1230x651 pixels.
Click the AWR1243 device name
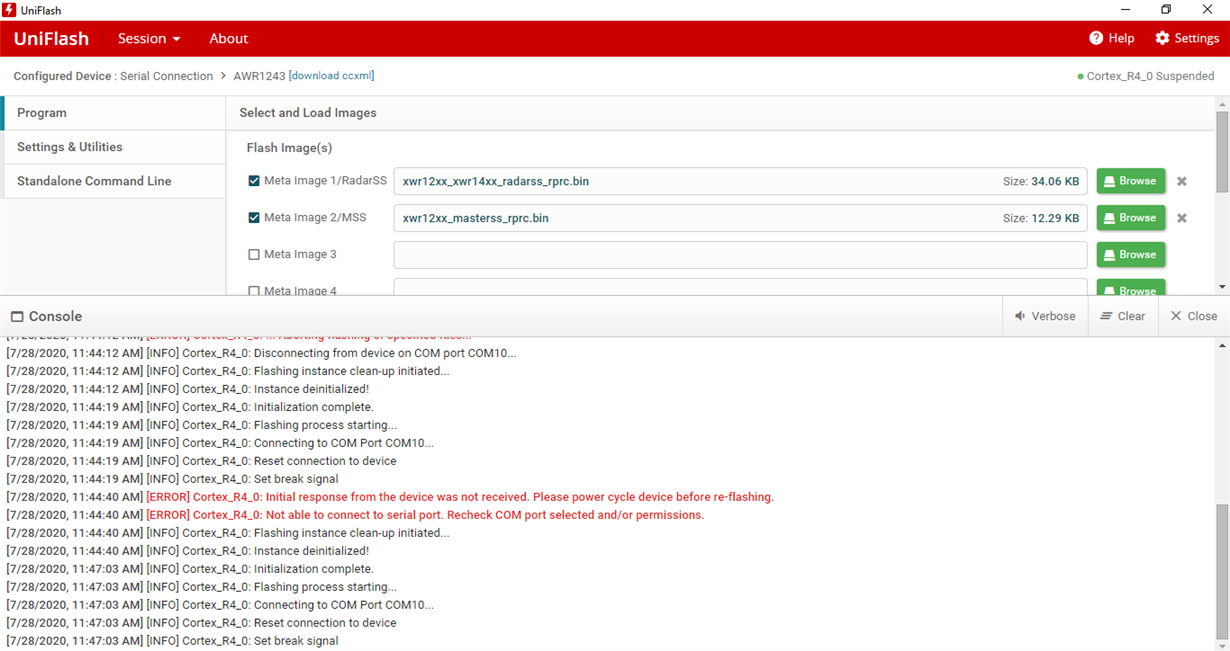coord(259,76)
